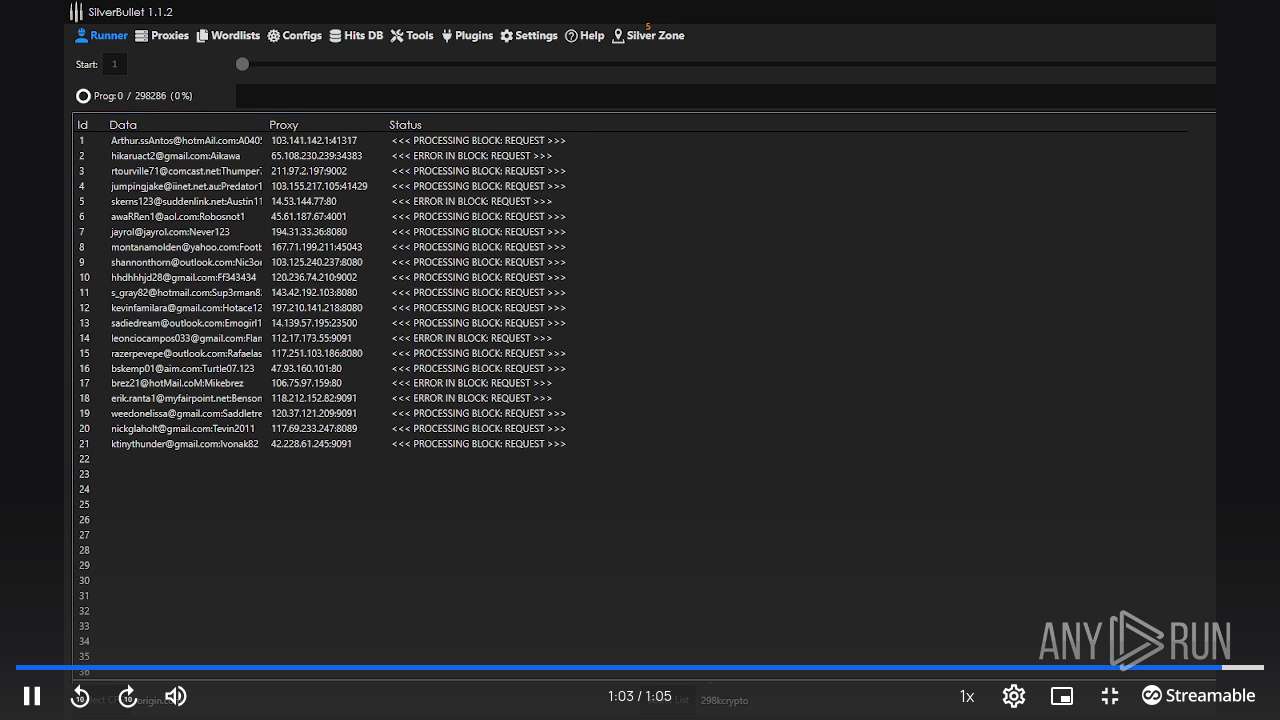1280x720 pixels.
Task: Click the SilverBullet logo icon
Action: [76, 12]
